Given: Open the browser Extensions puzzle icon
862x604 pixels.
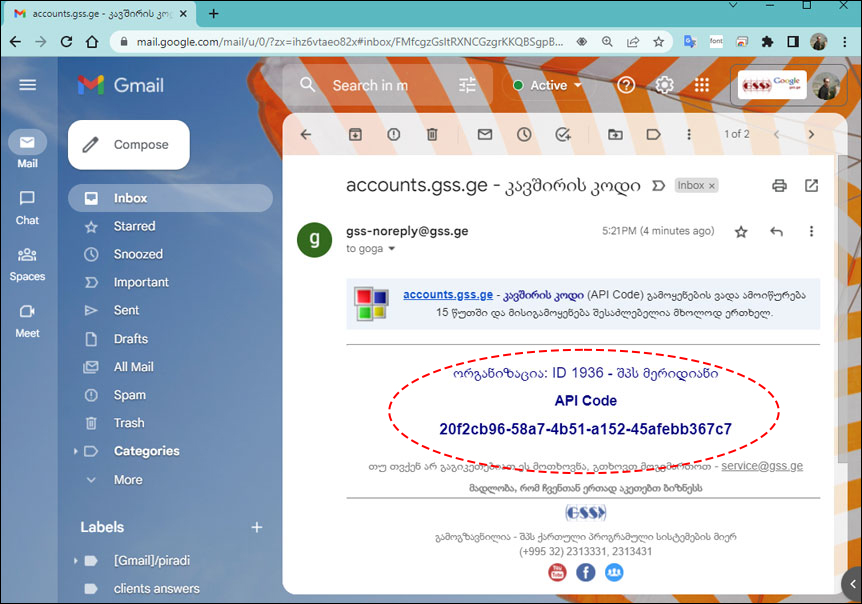Looking at the screenshot, I should [767, 41].
